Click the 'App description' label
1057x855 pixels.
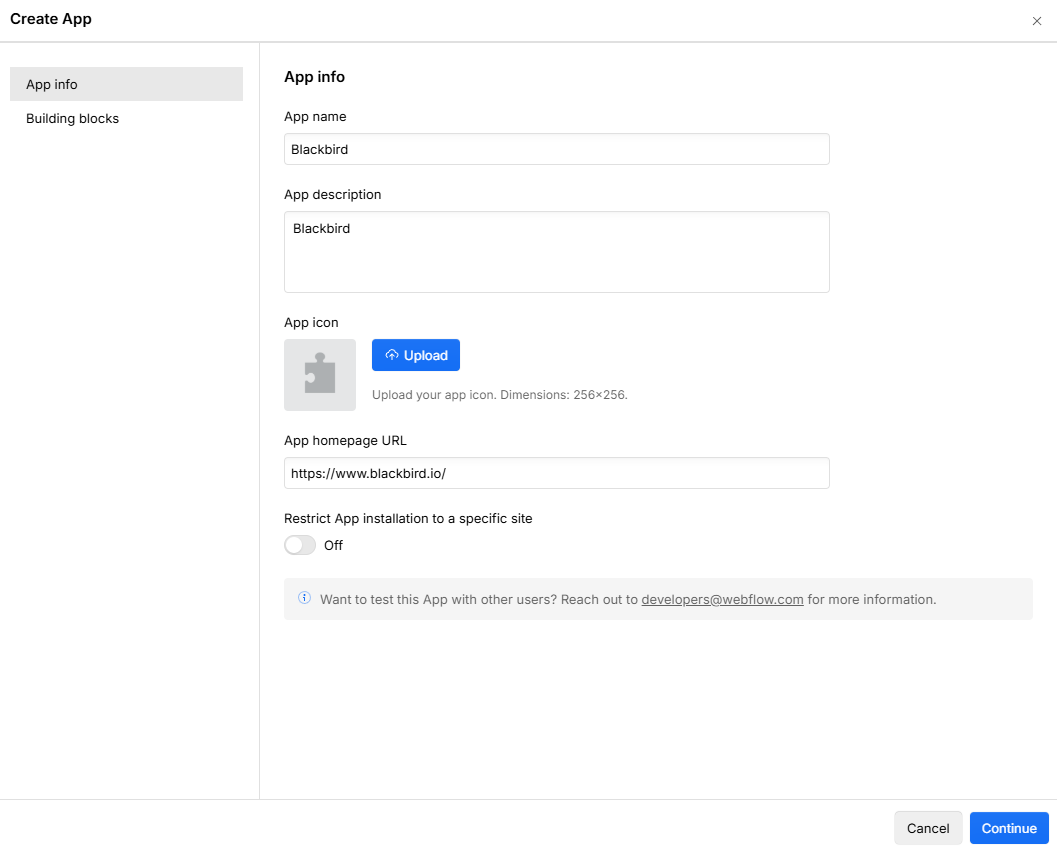tap(332, 195)
